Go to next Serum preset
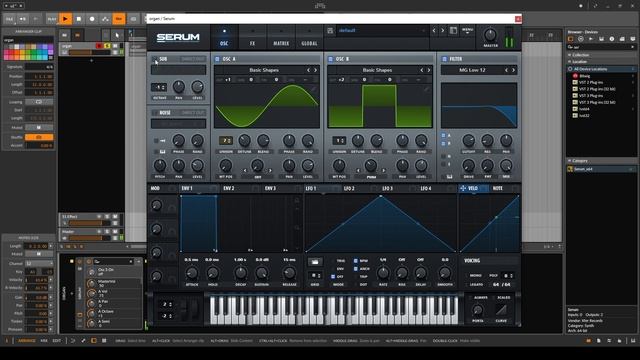The image size is (640, 360). click(442, 31)
